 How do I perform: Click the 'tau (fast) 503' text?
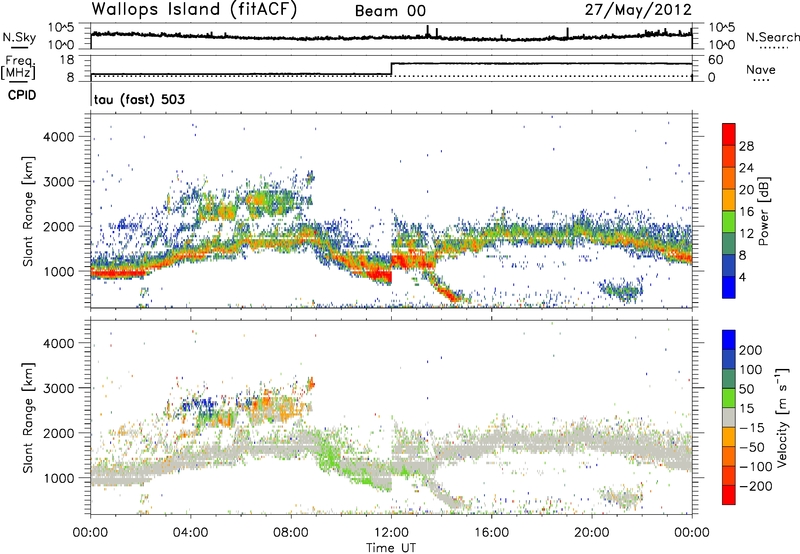[139, 99]
